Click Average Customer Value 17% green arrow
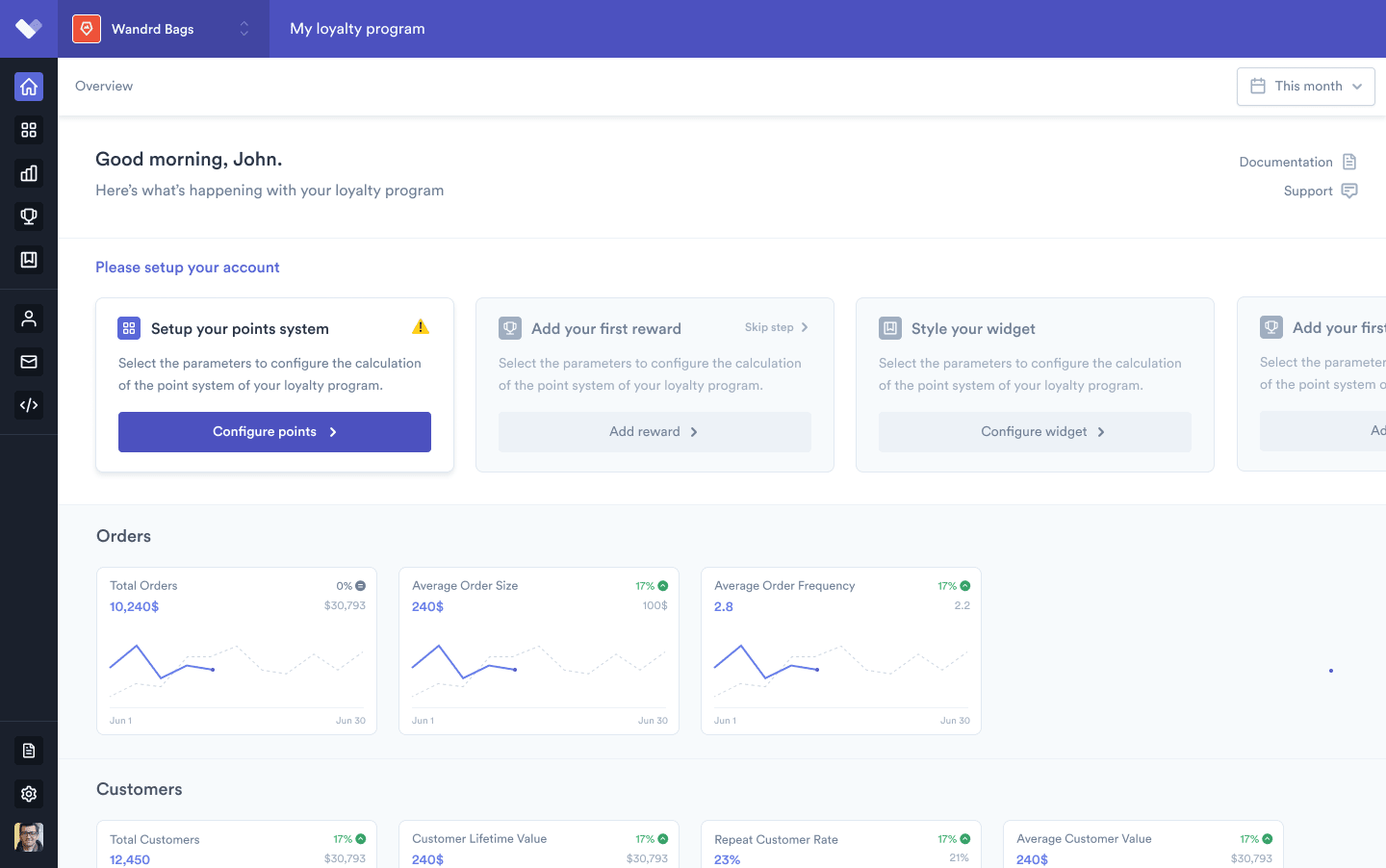The width and height of the screenshot is (1386, 868). point(1267,839)
